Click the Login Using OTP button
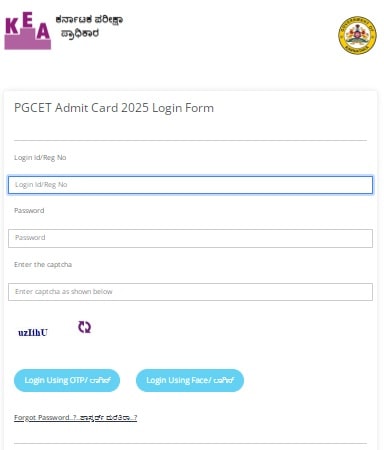The image size is (384, 450). coord(67,380)
